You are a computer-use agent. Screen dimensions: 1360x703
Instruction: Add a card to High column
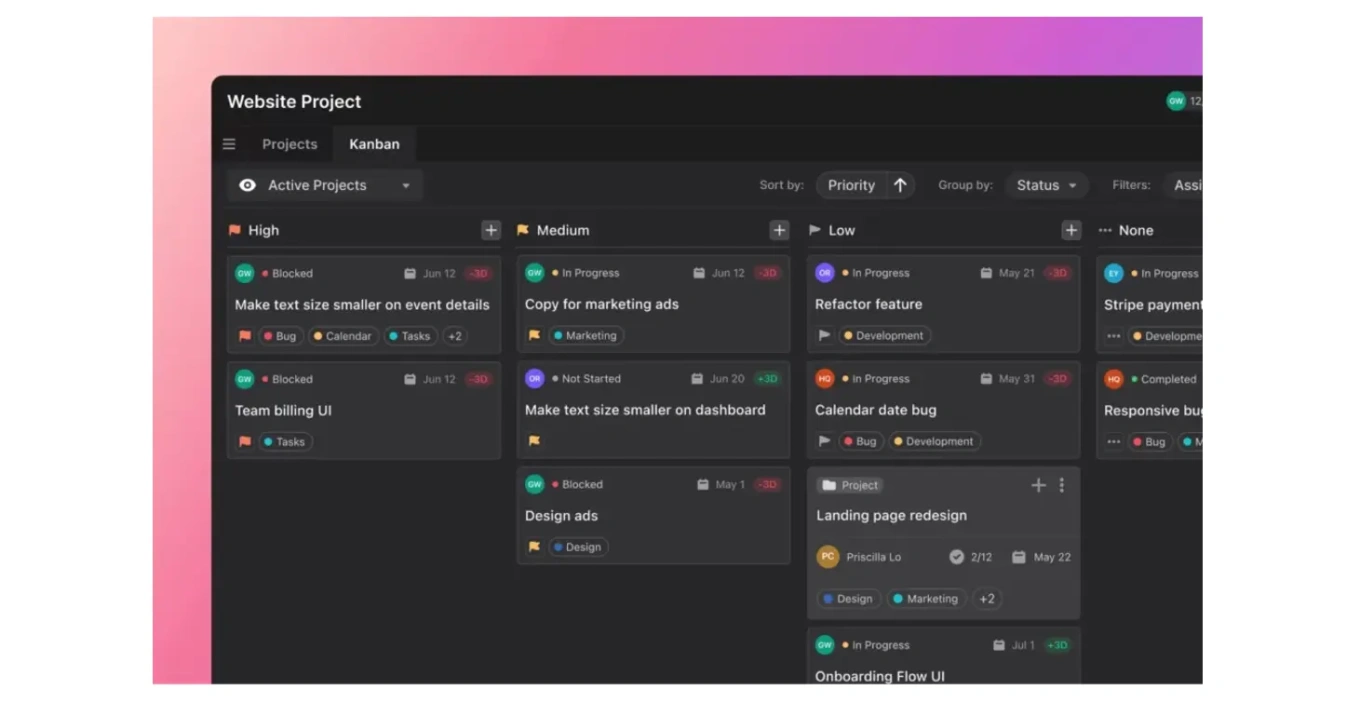click(490, 230)
